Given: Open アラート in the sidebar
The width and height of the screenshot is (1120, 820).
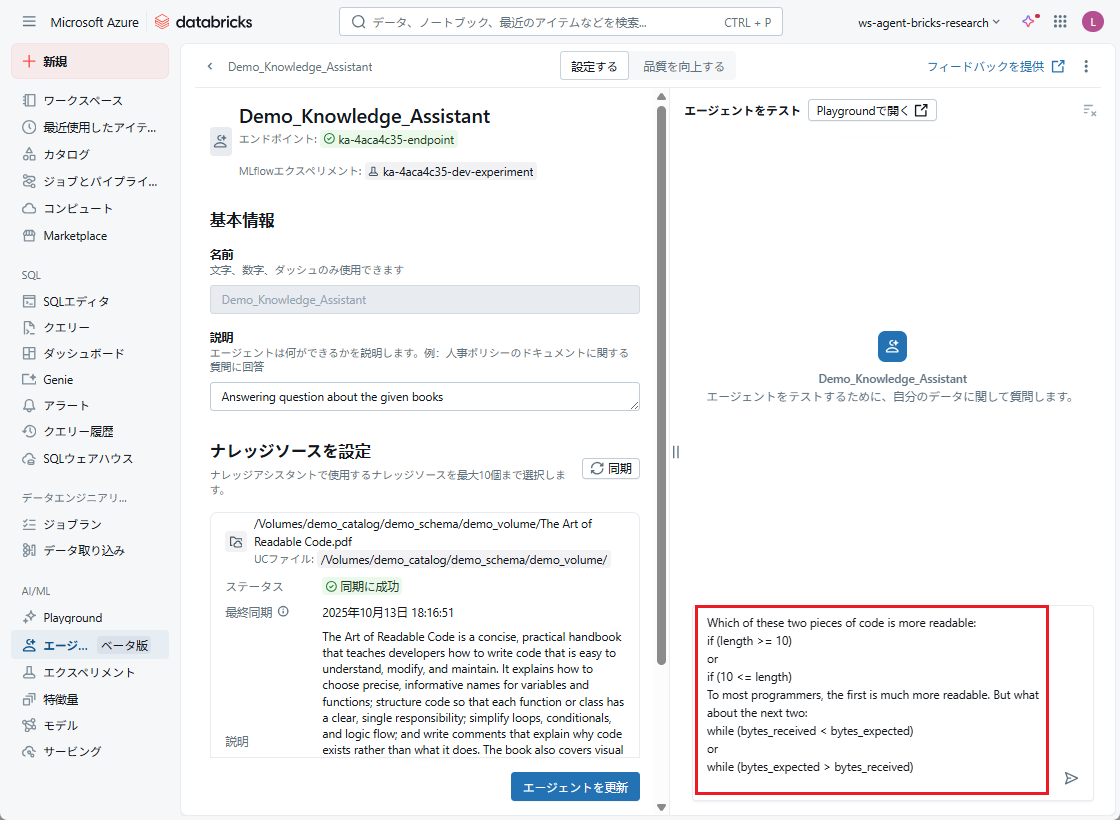Looking at the screenshot, I should tap(90, 406).
